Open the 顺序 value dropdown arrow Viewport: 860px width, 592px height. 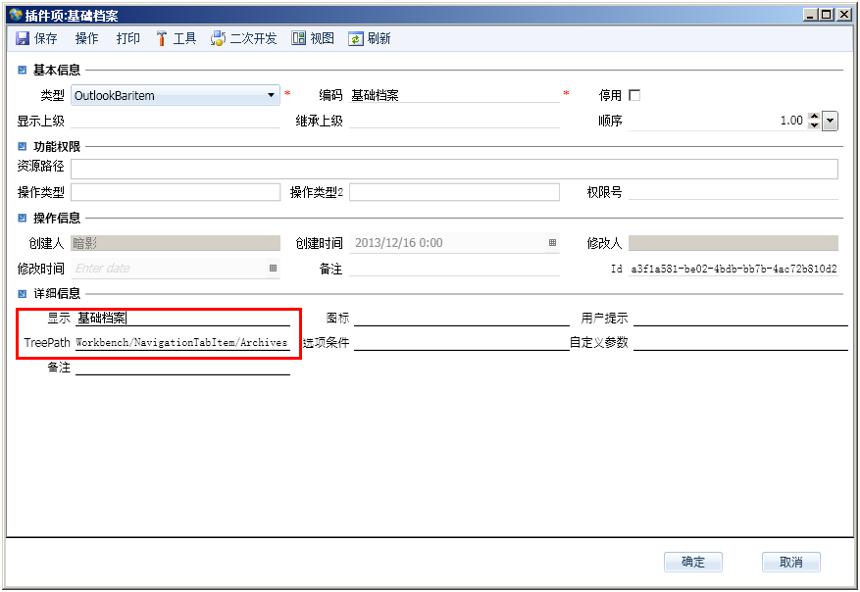pos(830,121)
